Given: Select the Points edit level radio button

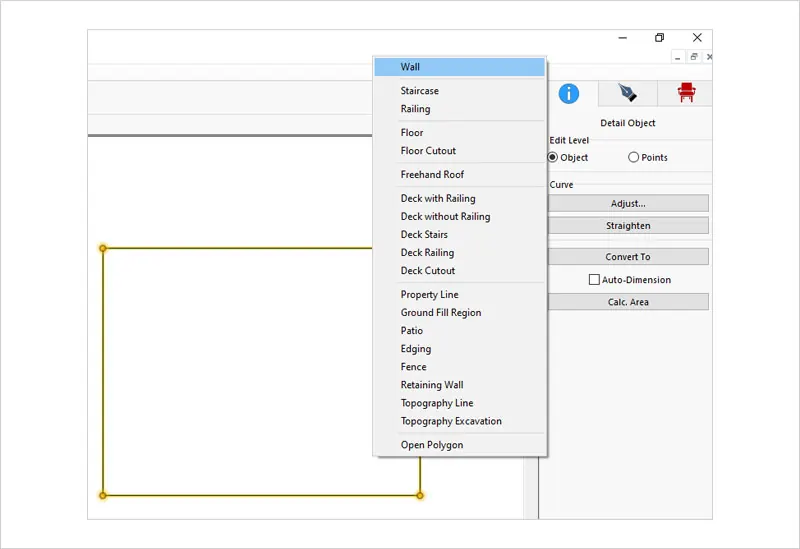Looking at the screenshot, I should point(633,157).
